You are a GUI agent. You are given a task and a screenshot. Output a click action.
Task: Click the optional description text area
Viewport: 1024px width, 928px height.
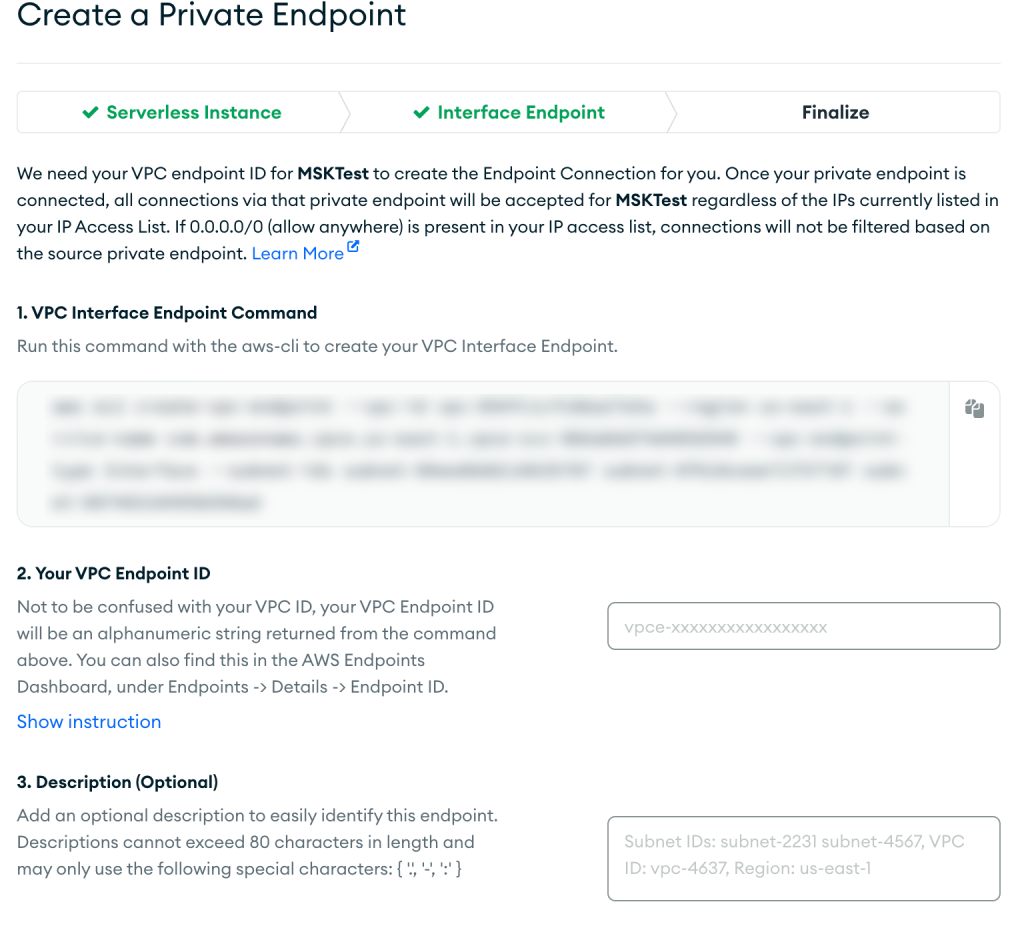click(803, 858)
